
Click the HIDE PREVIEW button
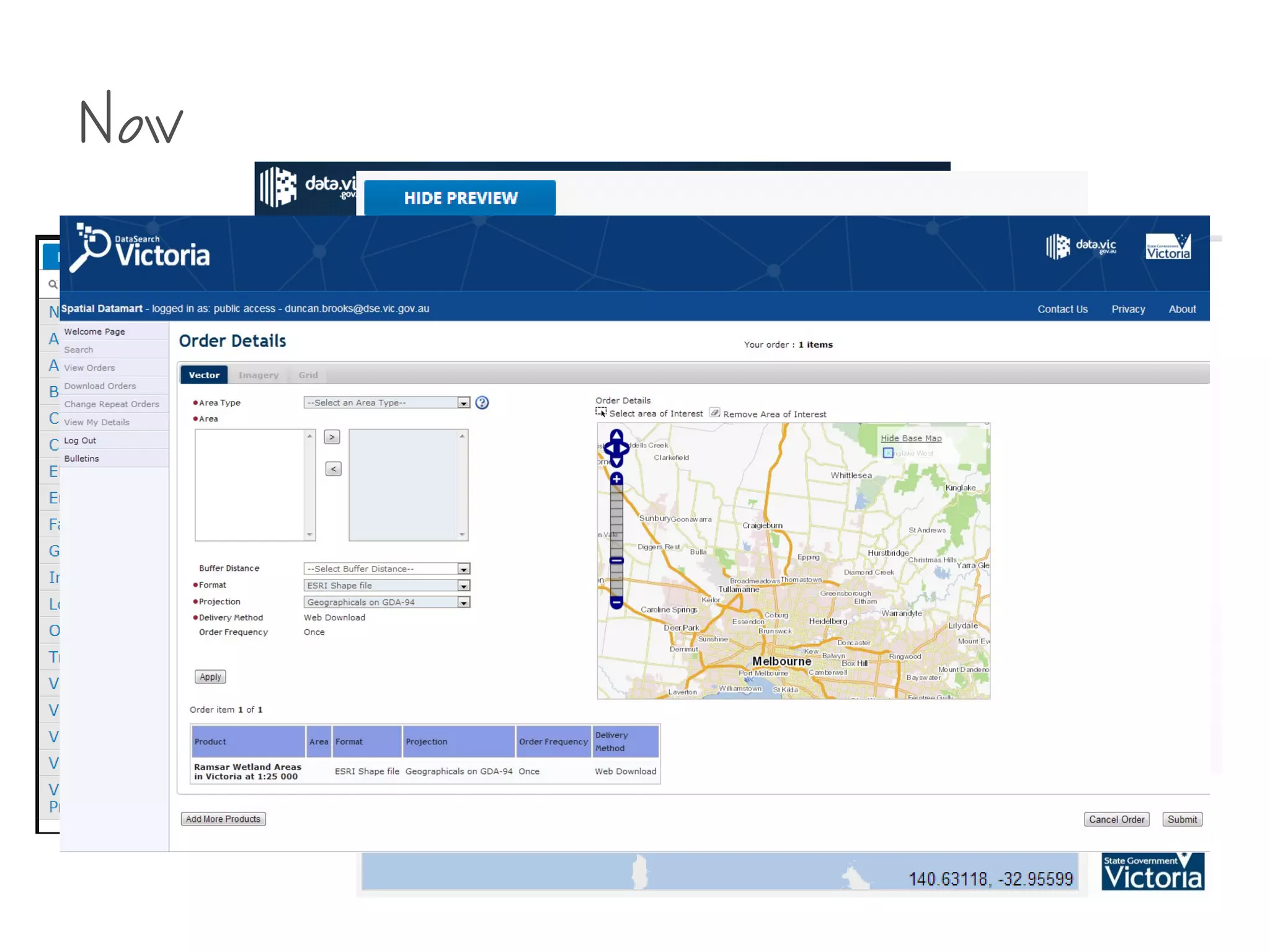tap(460, 198)
